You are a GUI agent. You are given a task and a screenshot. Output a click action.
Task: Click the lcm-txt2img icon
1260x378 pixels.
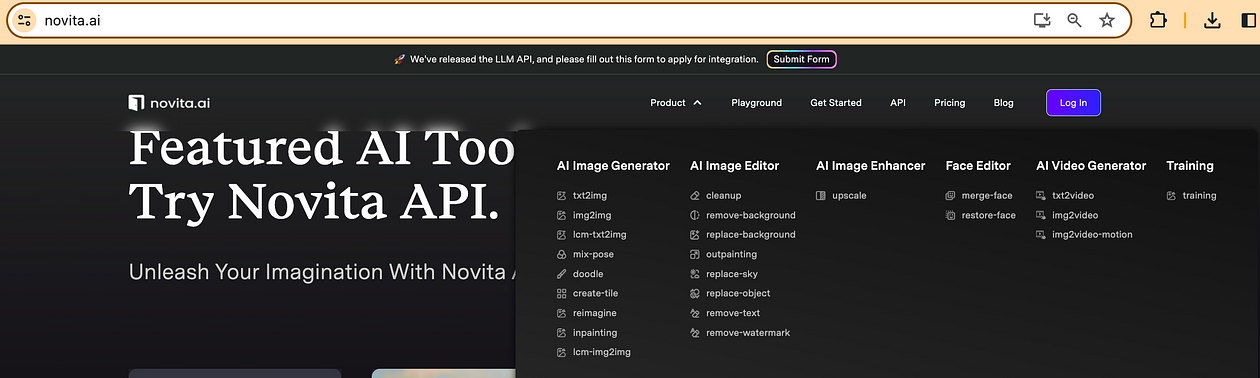click(562, 235)
